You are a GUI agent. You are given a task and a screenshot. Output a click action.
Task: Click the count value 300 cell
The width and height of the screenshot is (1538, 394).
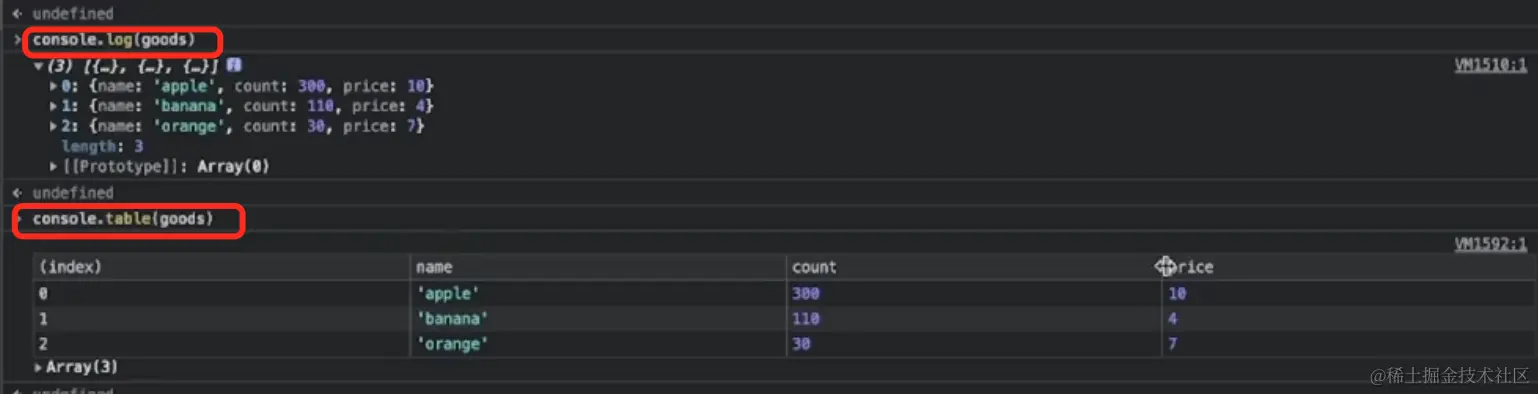point(973,294)
